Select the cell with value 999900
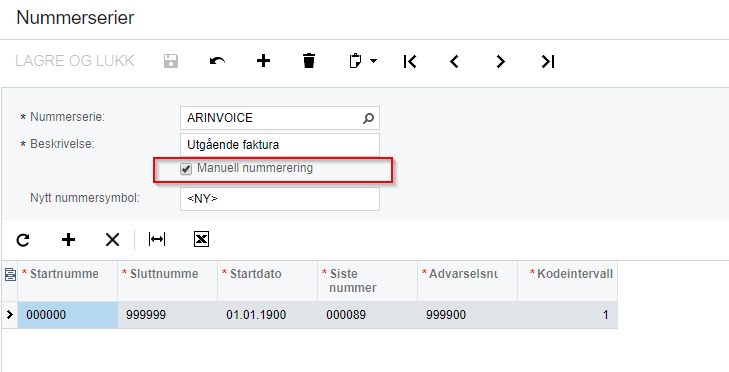This screenshot has height=372, width=729. click(x=467, y=315)
